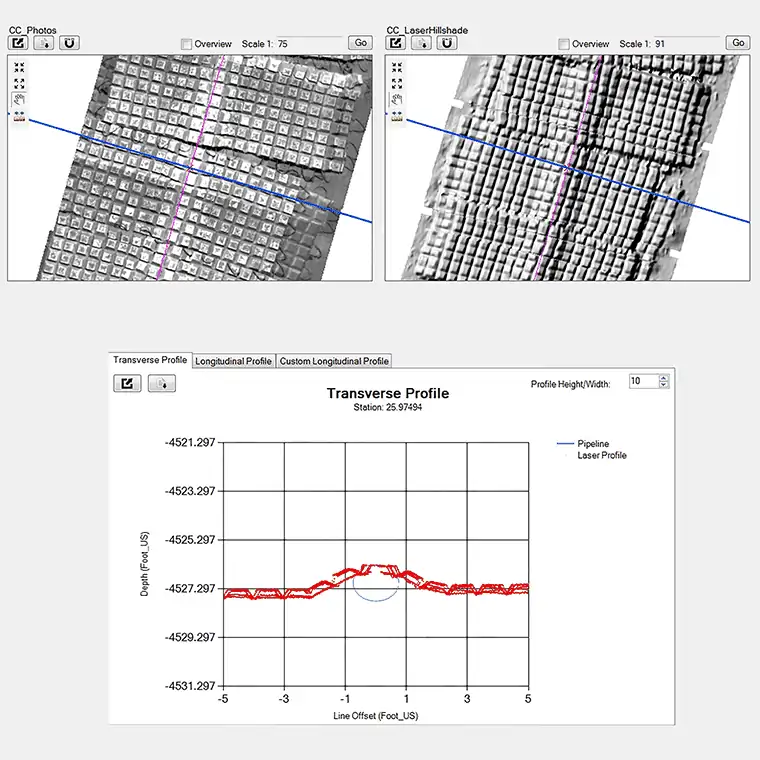This screenshot has height=760, width=760.
Task: Click Scale field showing 91
Action: click(687, 44)
